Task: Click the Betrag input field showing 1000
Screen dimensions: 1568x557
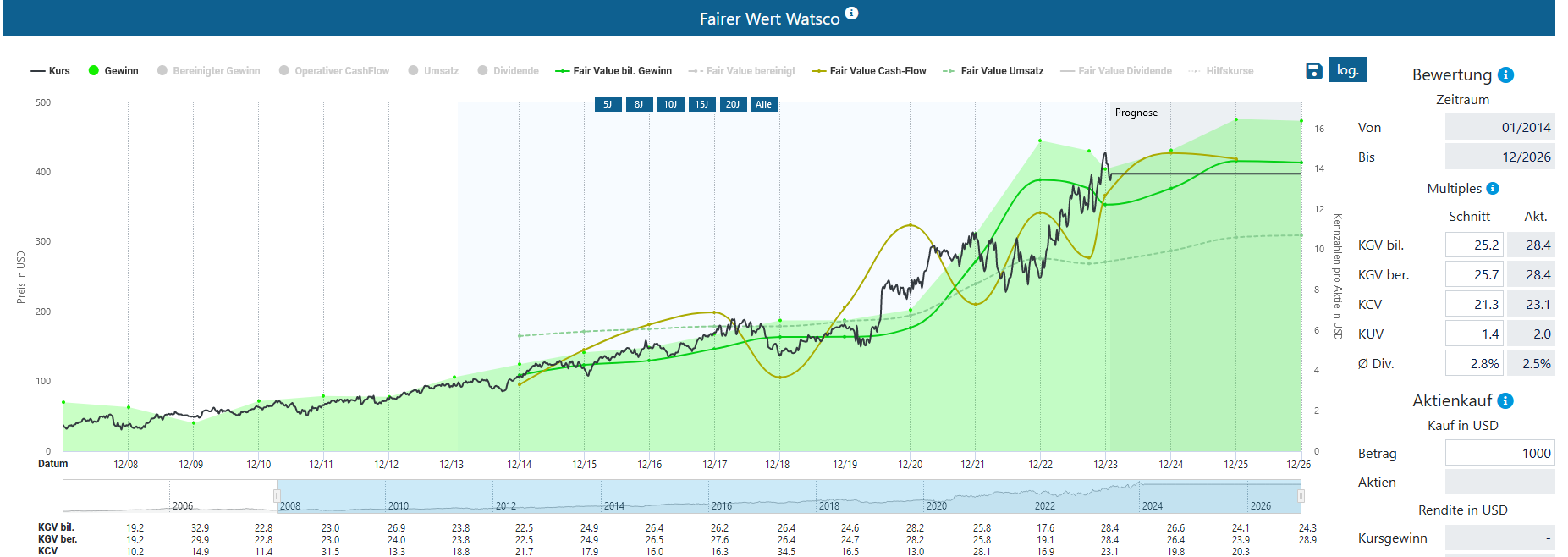Action: coord(1499,453)
